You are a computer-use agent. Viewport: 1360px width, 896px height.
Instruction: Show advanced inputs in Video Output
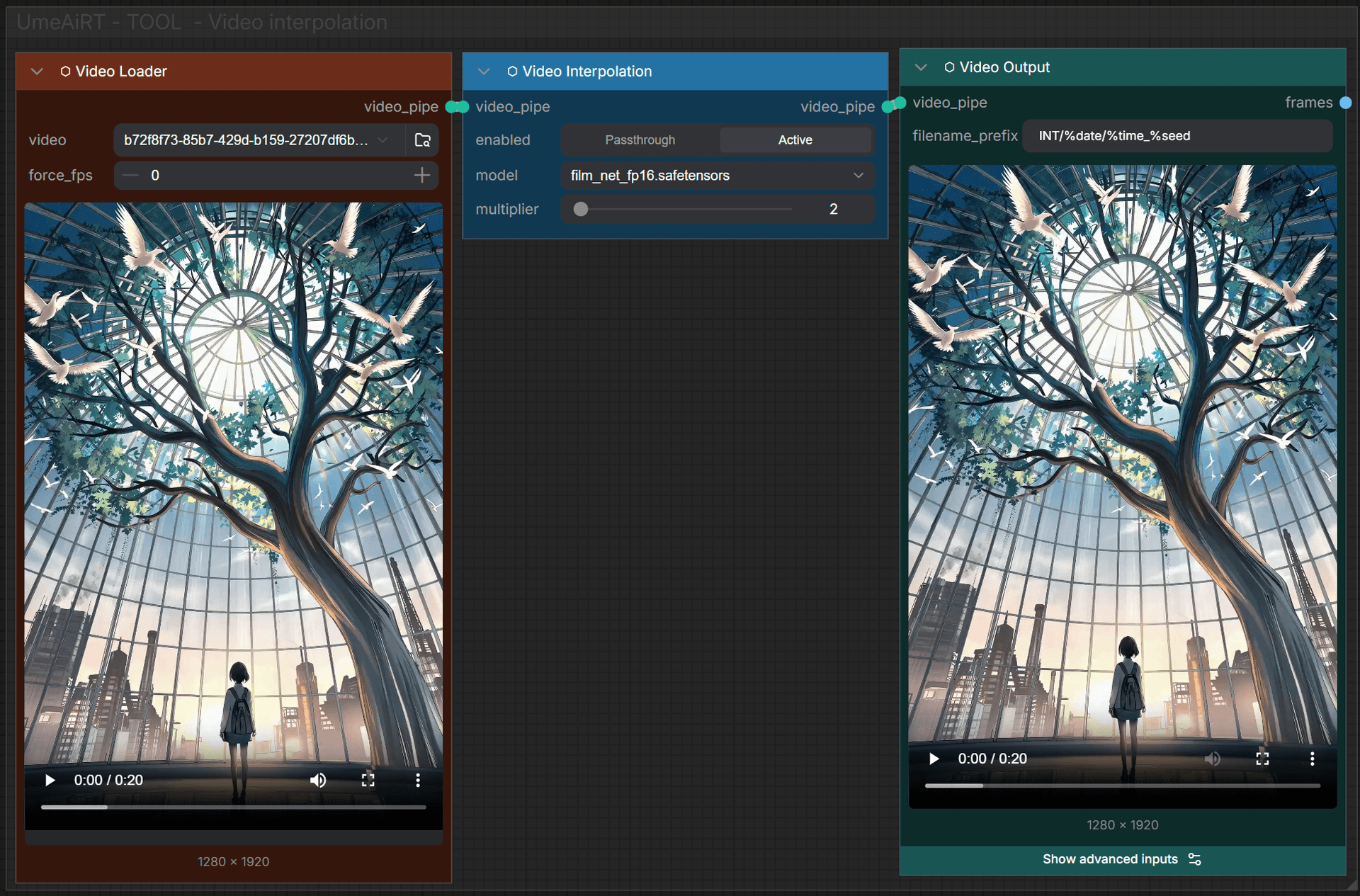[1122, 859]
